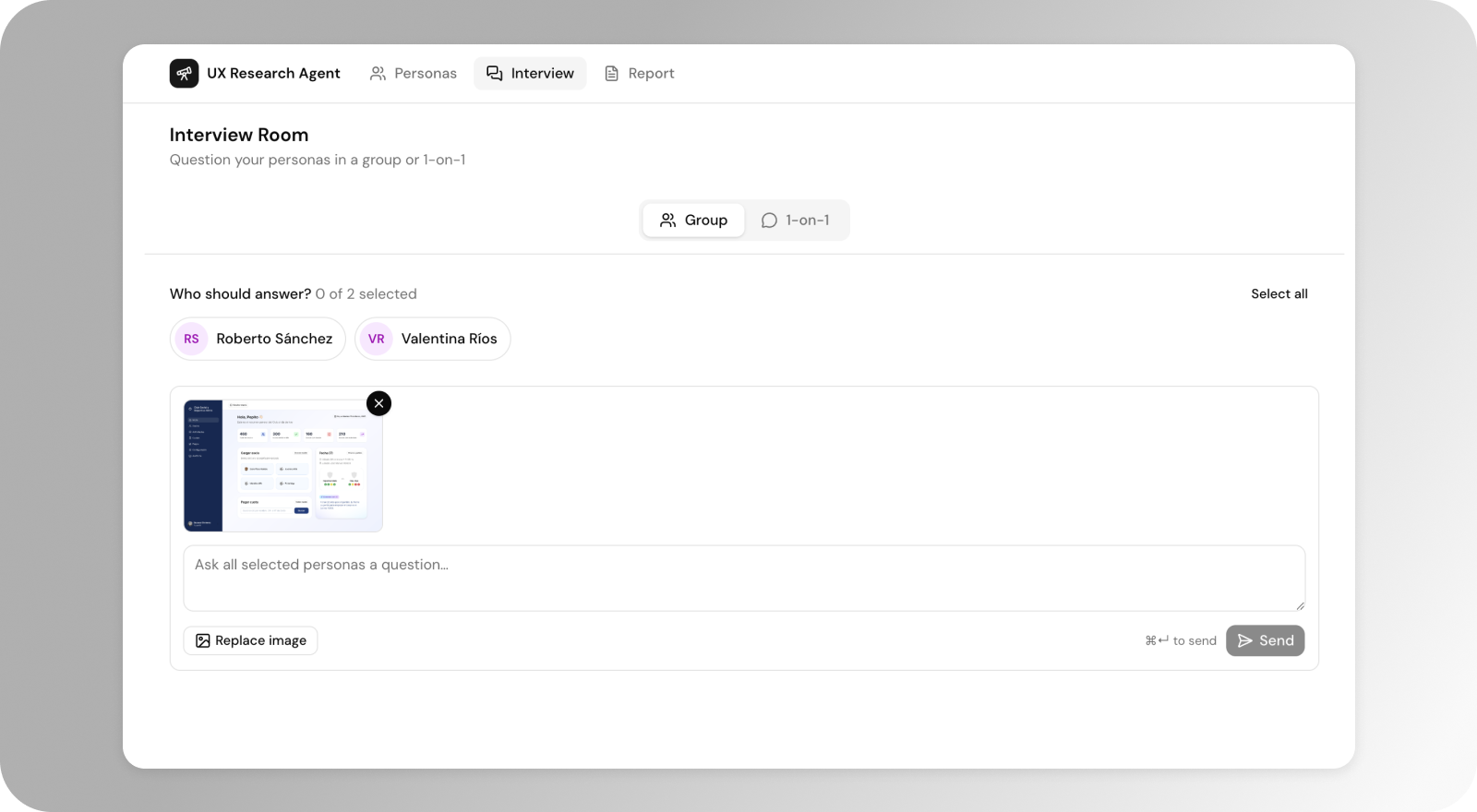Click the '0 of 2 selected' counter text
The image size is (1477, 812).
(366, 293)
